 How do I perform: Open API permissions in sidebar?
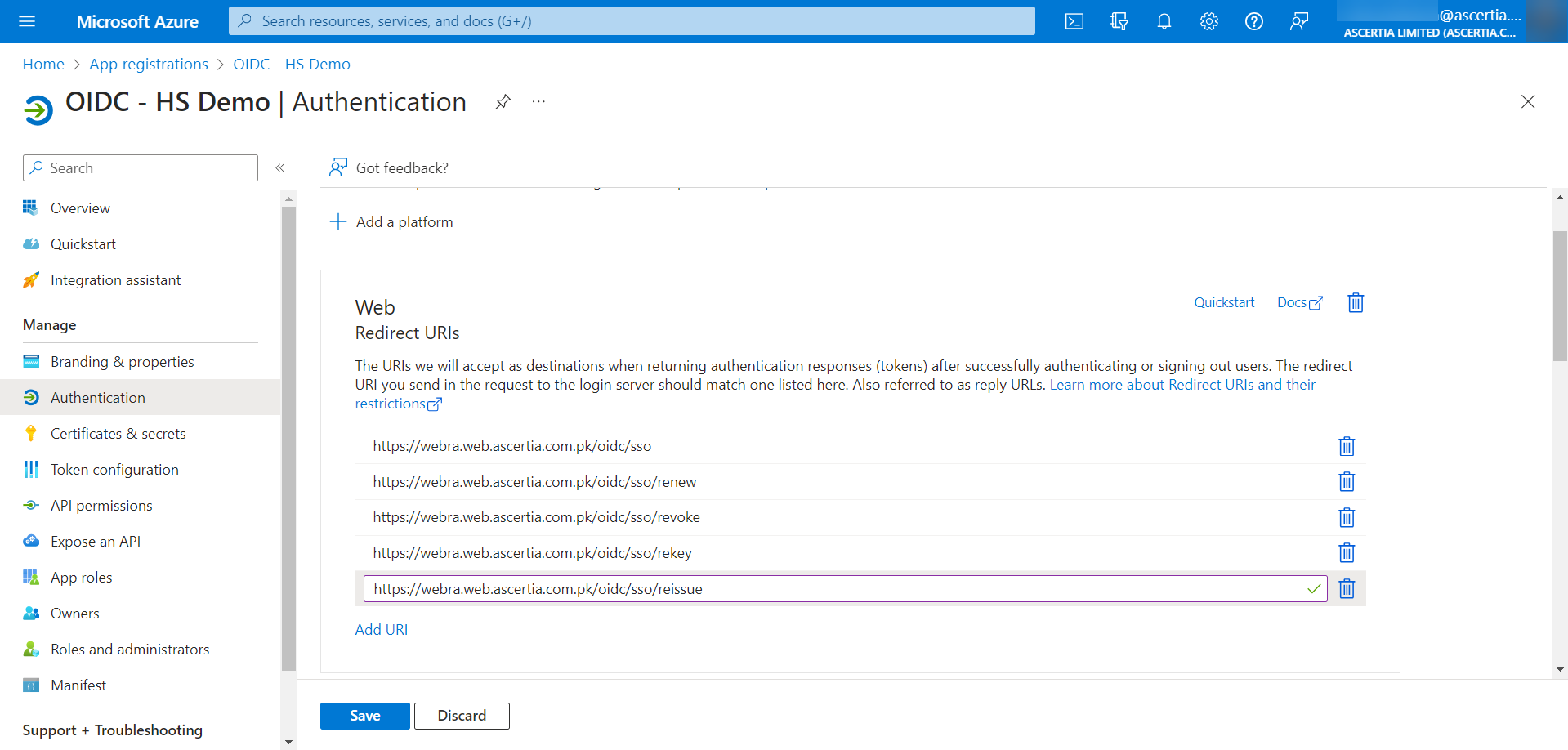[101, 506]
